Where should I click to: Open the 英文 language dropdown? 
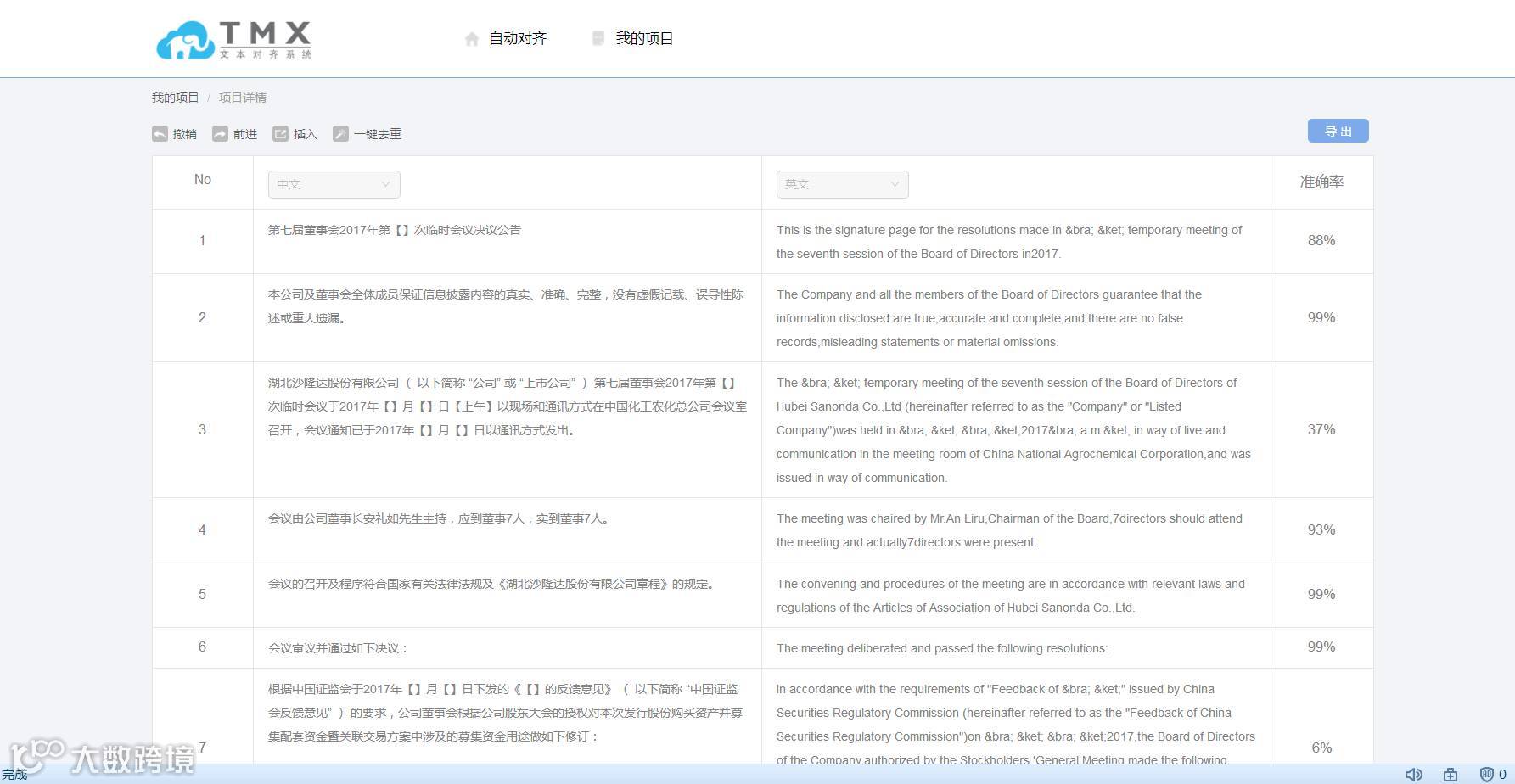[x=843, y=184]
